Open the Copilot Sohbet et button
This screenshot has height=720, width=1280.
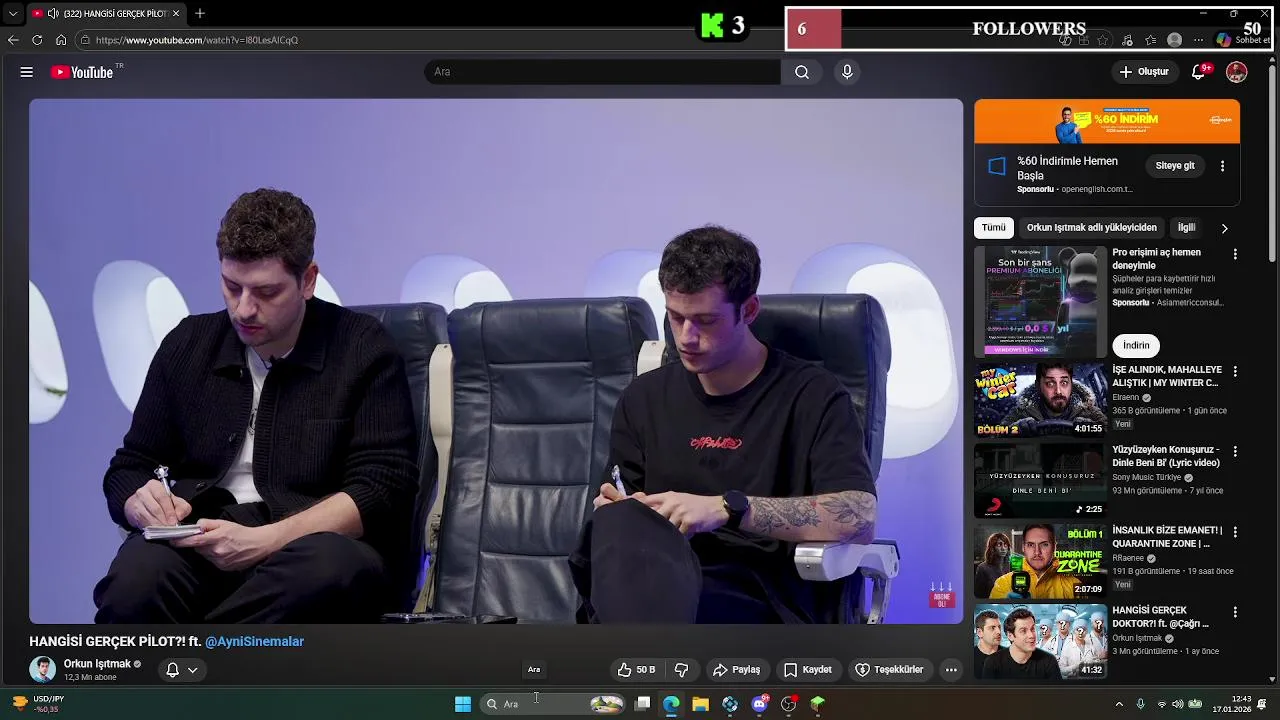(x=1243, y=40)
